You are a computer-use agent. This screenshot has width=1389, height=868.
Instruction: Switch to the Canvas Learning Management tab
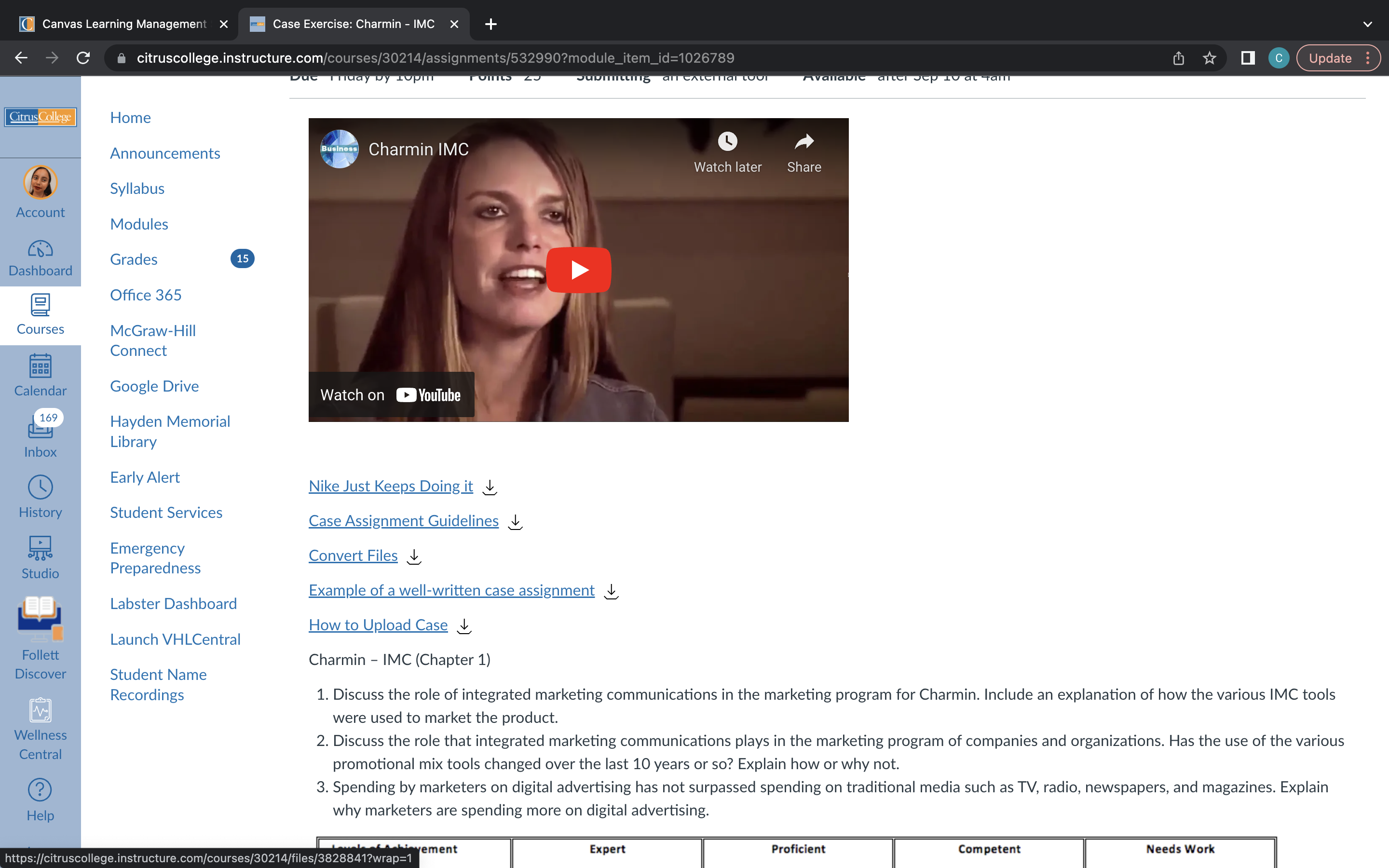pos(124,24)
